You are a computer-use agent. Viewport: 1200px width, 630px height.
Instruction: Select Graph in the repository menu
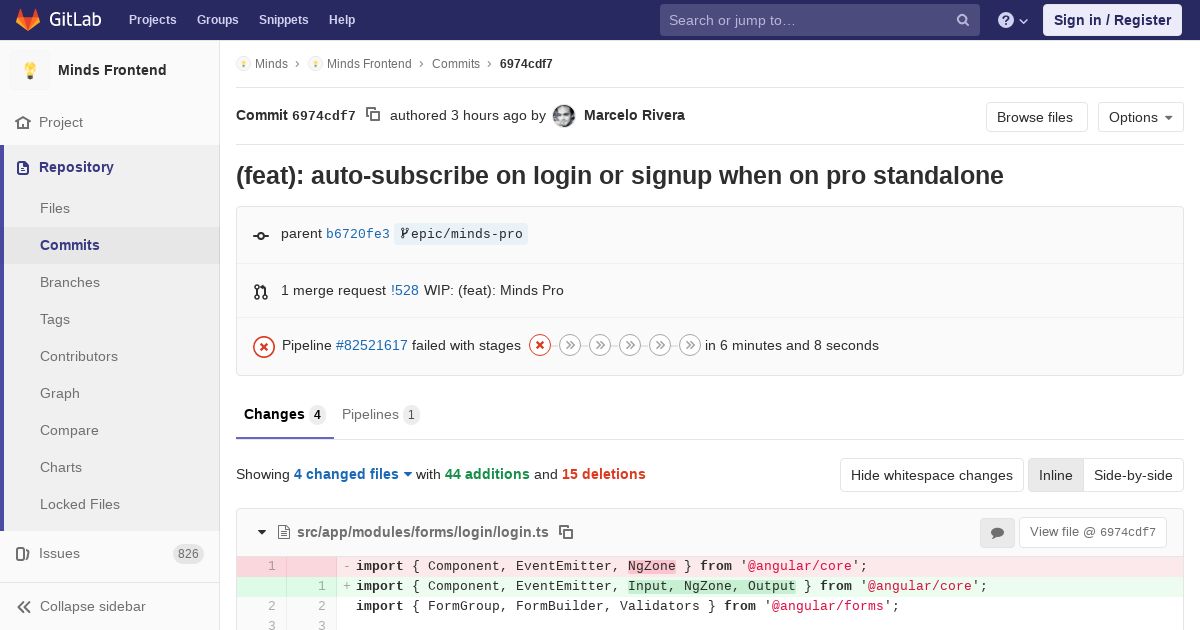tap(112, 393)
